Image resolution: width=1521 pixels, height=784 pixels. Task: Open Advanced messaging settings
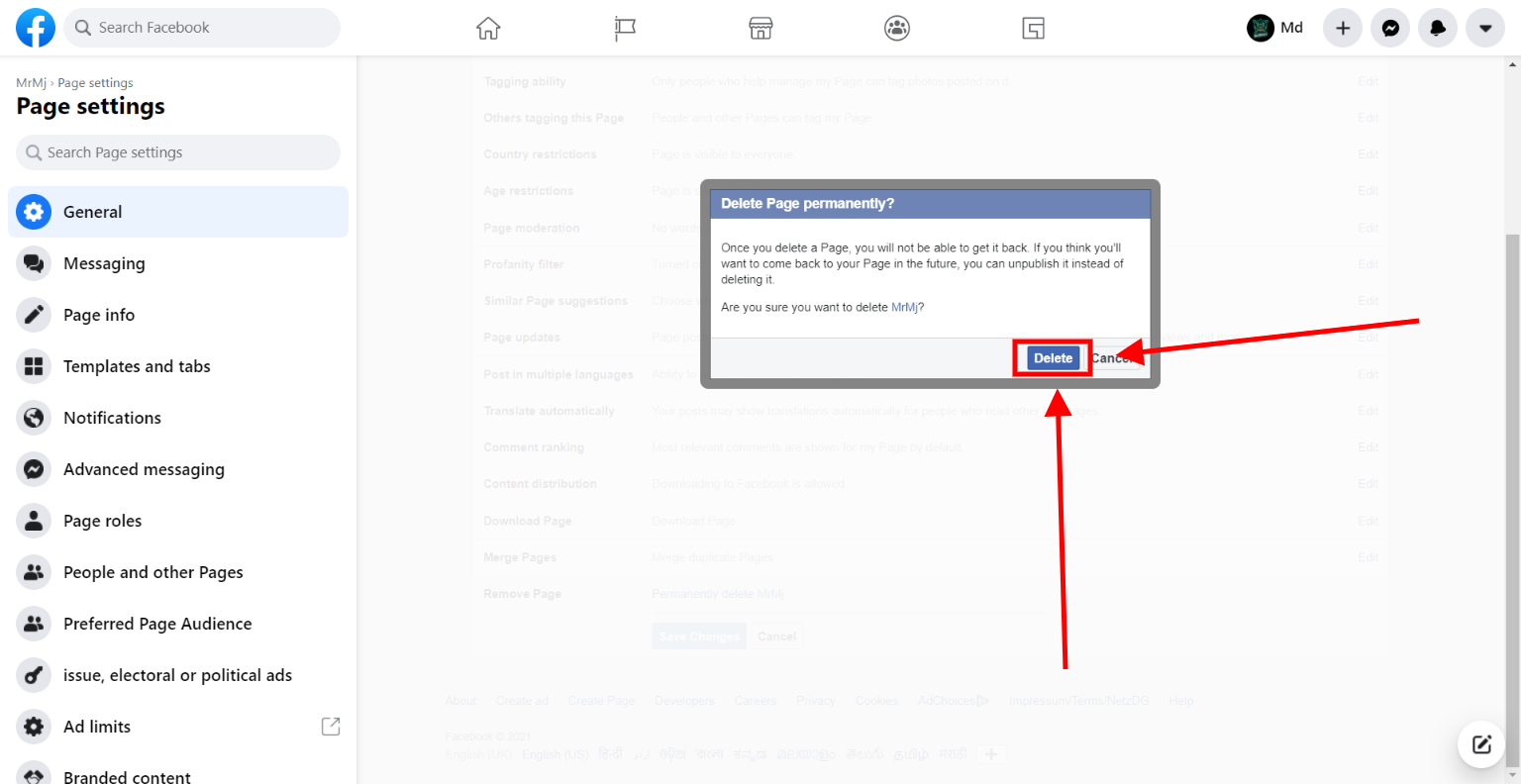pyautogui.click(x=178, y=469)
